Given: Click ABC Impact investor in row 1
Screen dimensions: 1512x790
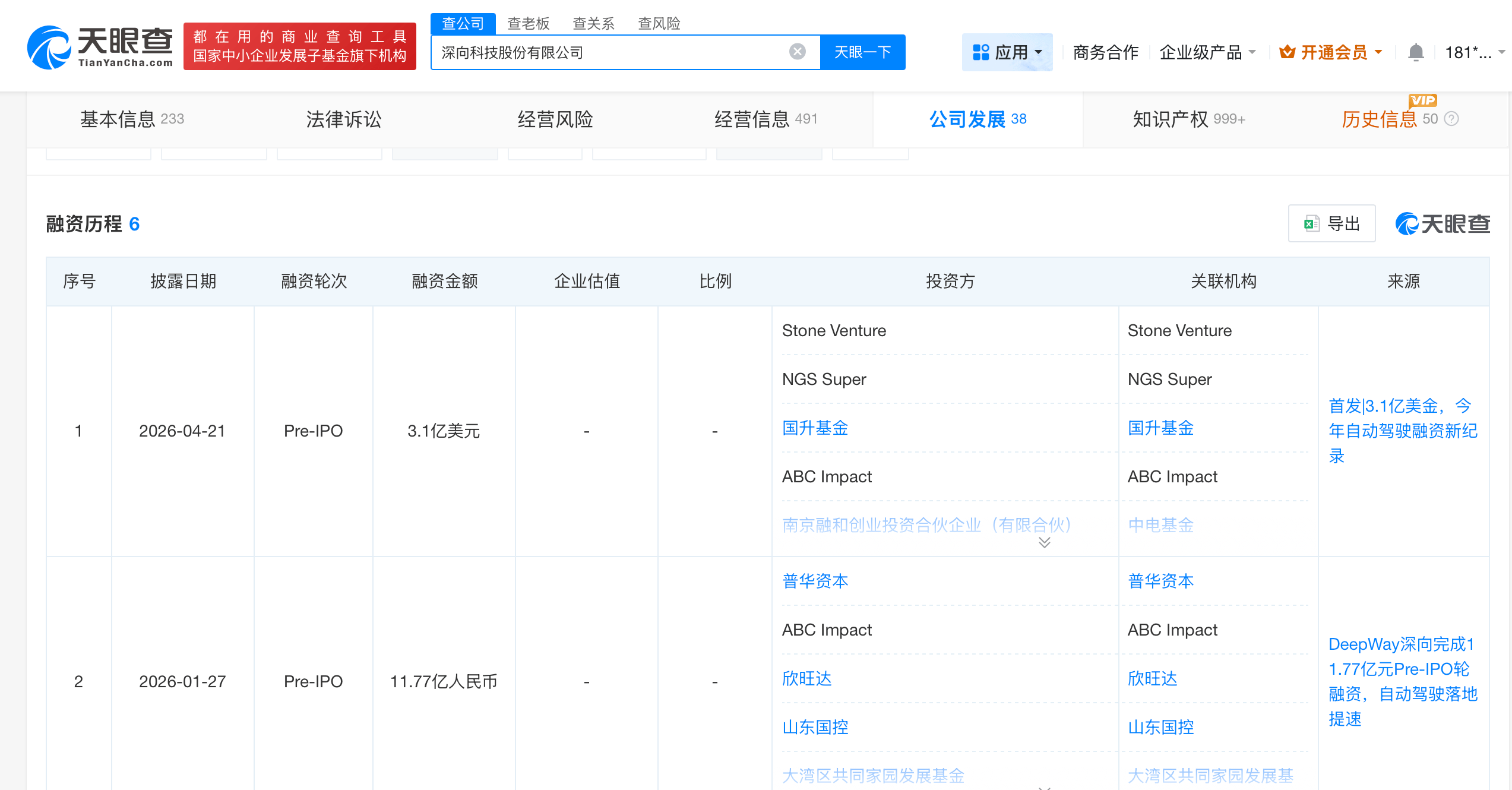Looking at the screenshot, I should coord(827,476).
